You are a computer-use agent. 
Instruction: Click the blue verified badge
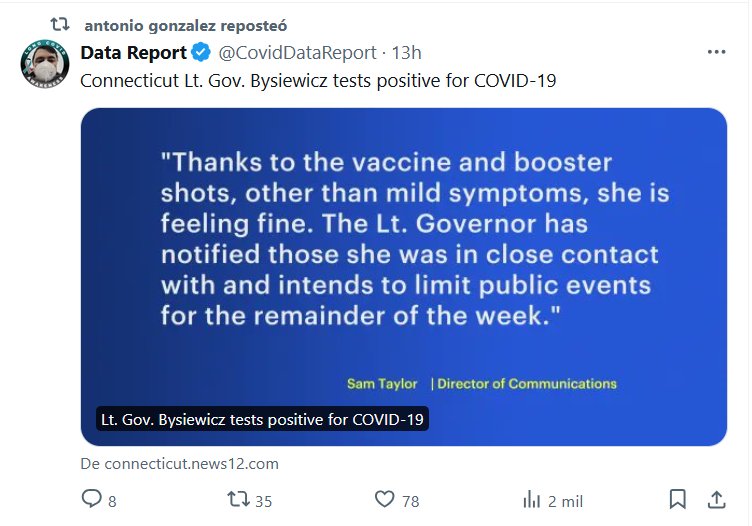click(x=201, y=52)
